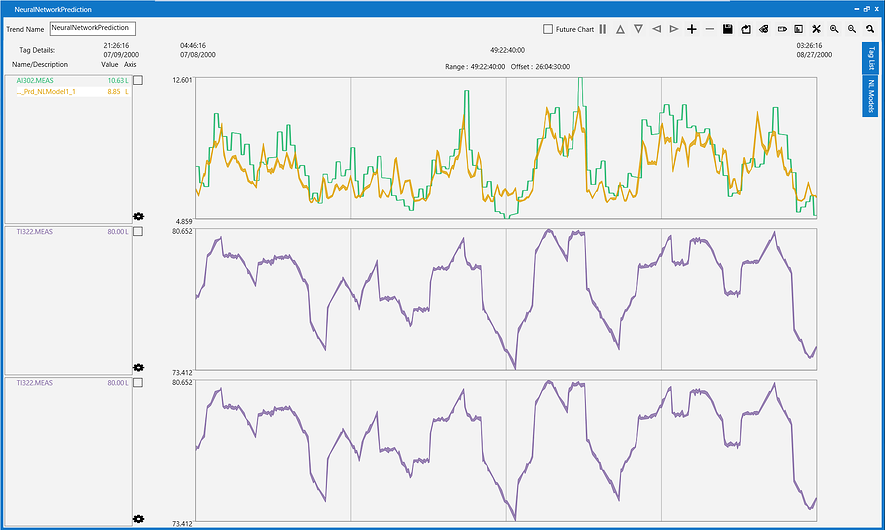Tick the axis checkbox beside AI302.MEAS

[138, 80]
